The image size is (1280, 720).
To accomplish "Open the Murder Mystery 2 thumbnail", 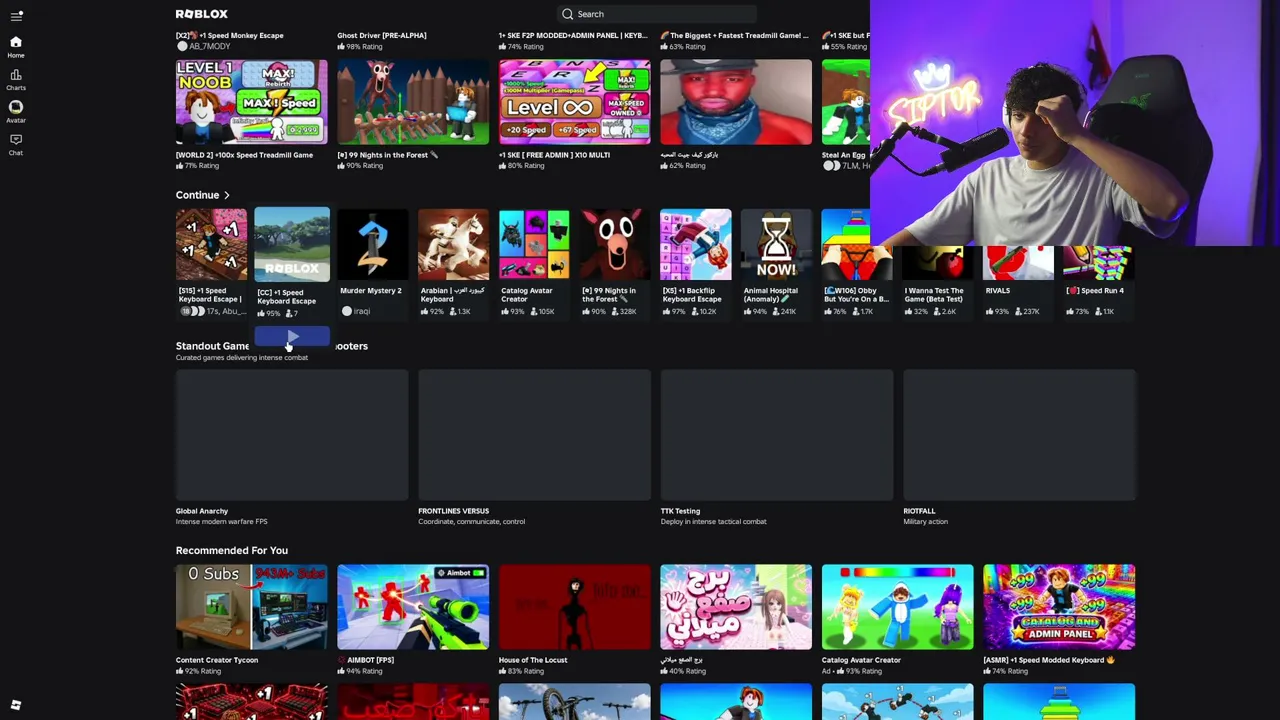I will (x=372, y=245).
